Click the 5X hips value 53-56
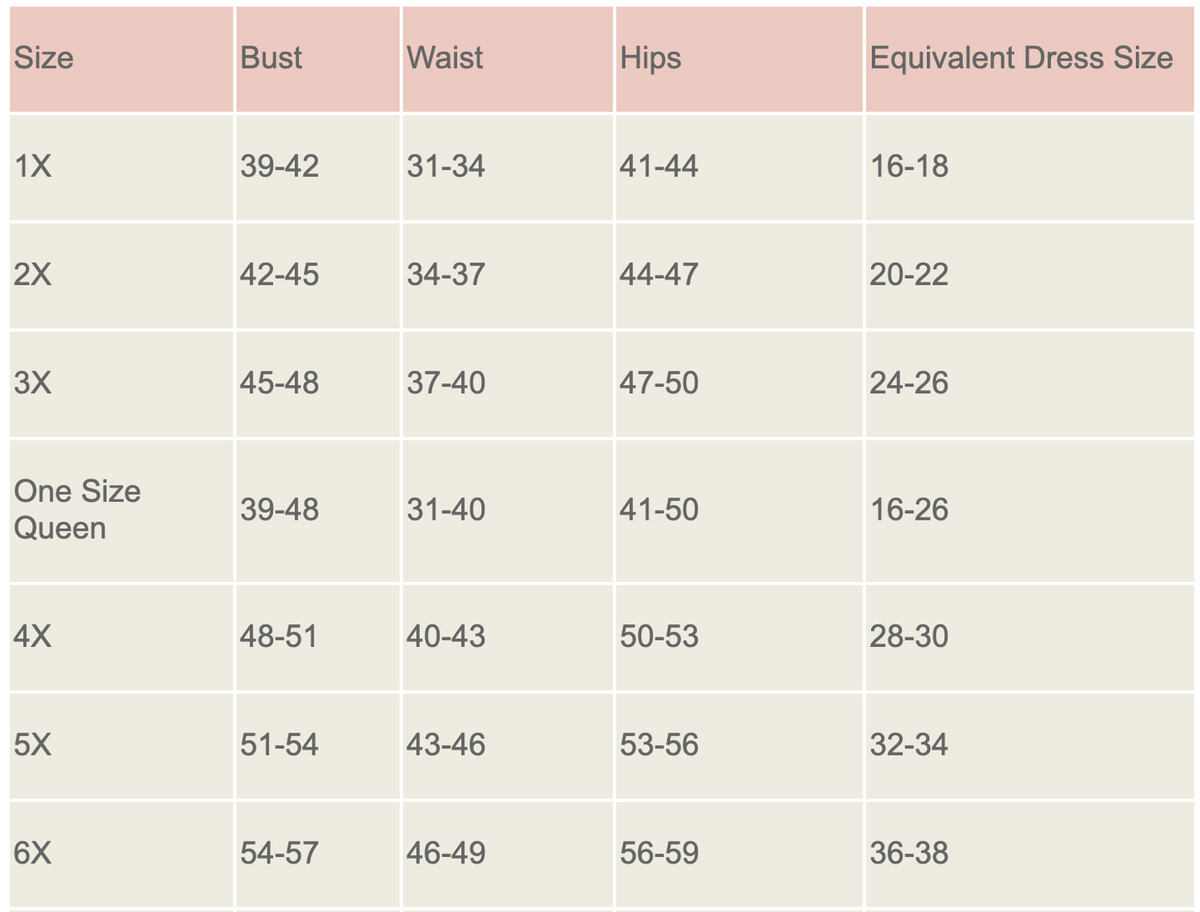Screen dimensions: 1200x912 [x=659, y=745]
